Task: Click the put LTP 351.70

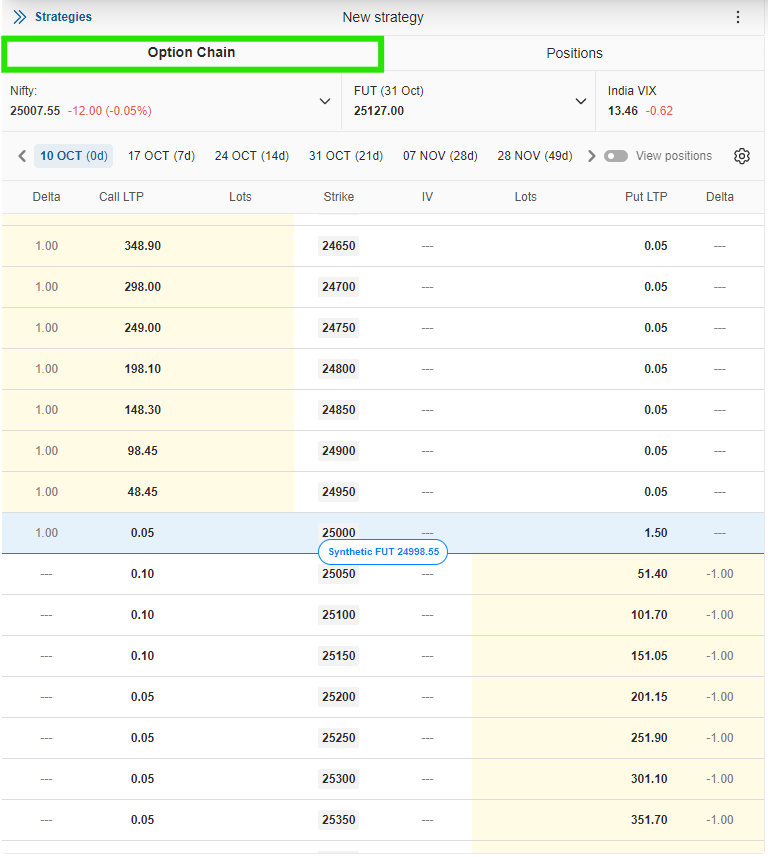Action: click(x=649, y=820)
